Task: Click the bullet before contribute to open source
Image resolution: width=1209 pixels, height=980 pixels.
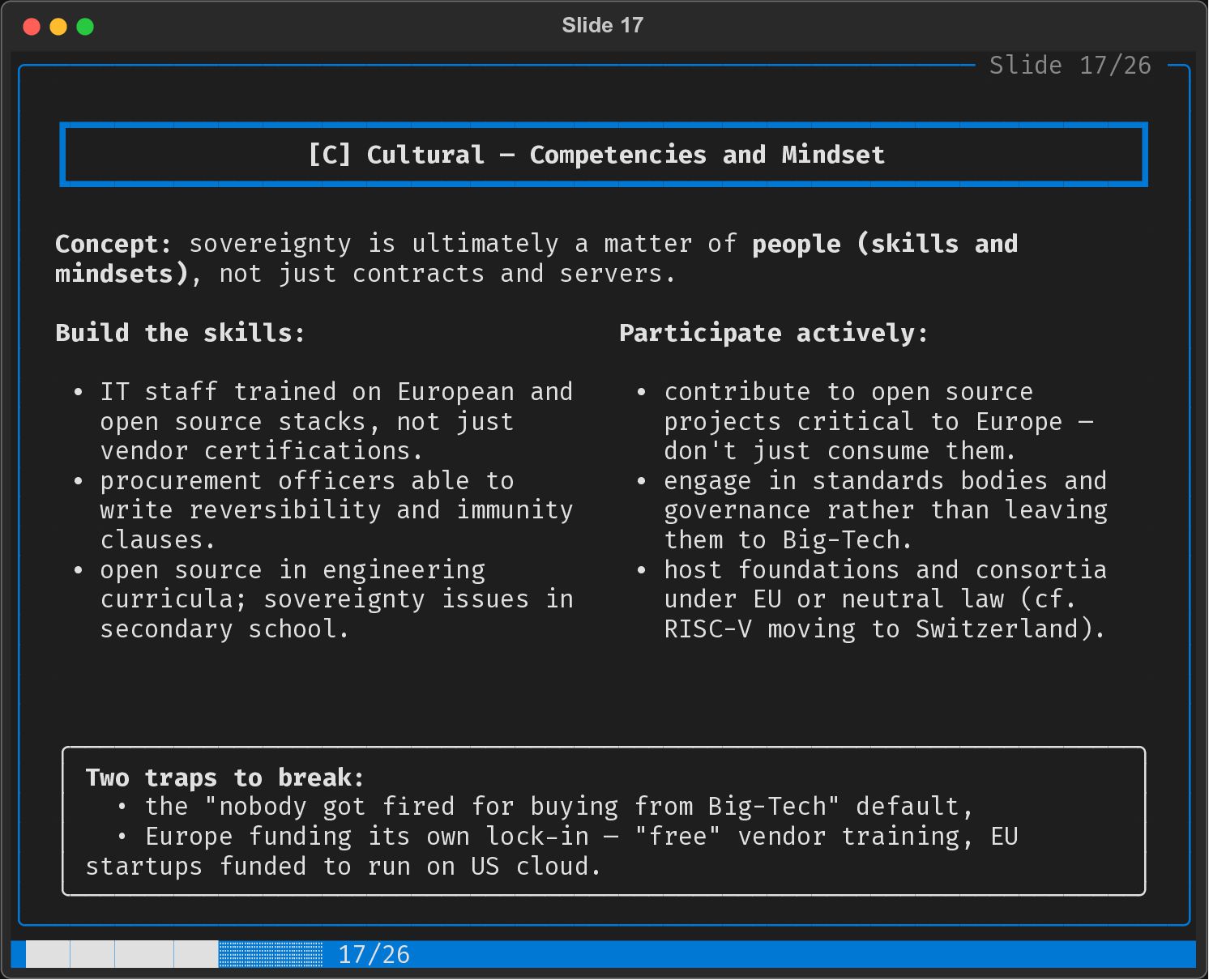Action: click(642, 392)
